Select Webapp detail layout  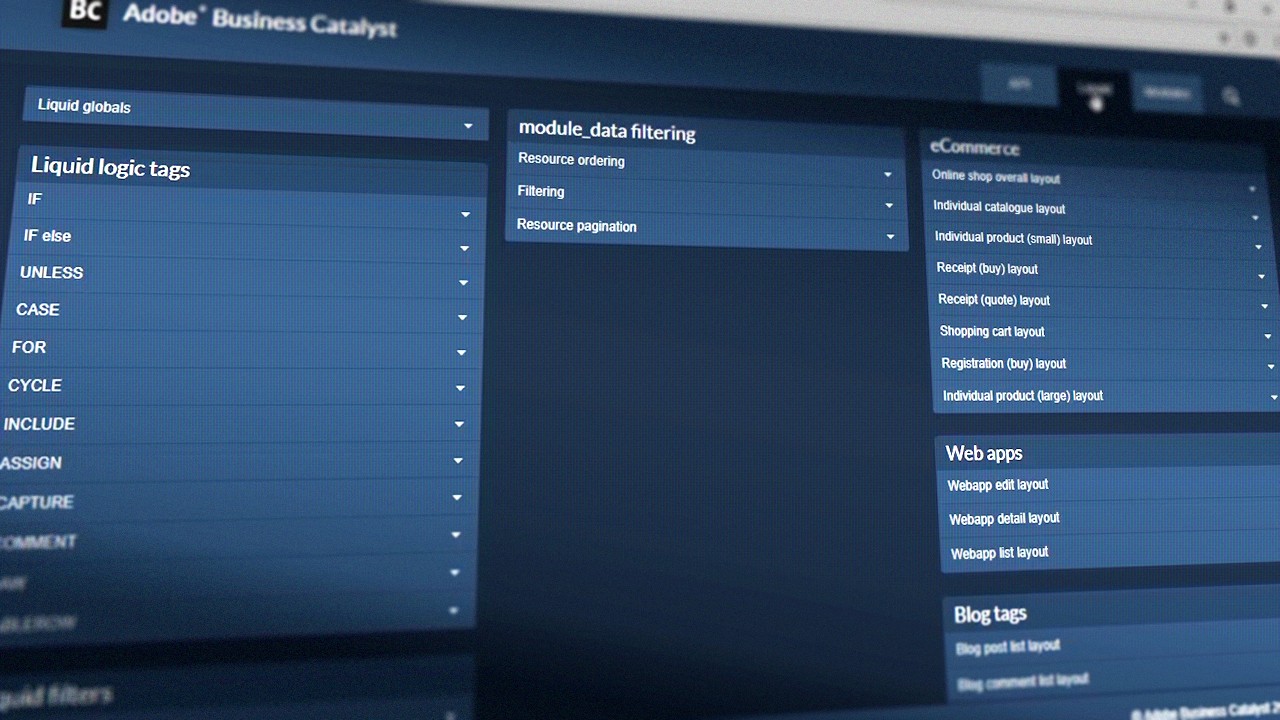tap(1004, 518)
